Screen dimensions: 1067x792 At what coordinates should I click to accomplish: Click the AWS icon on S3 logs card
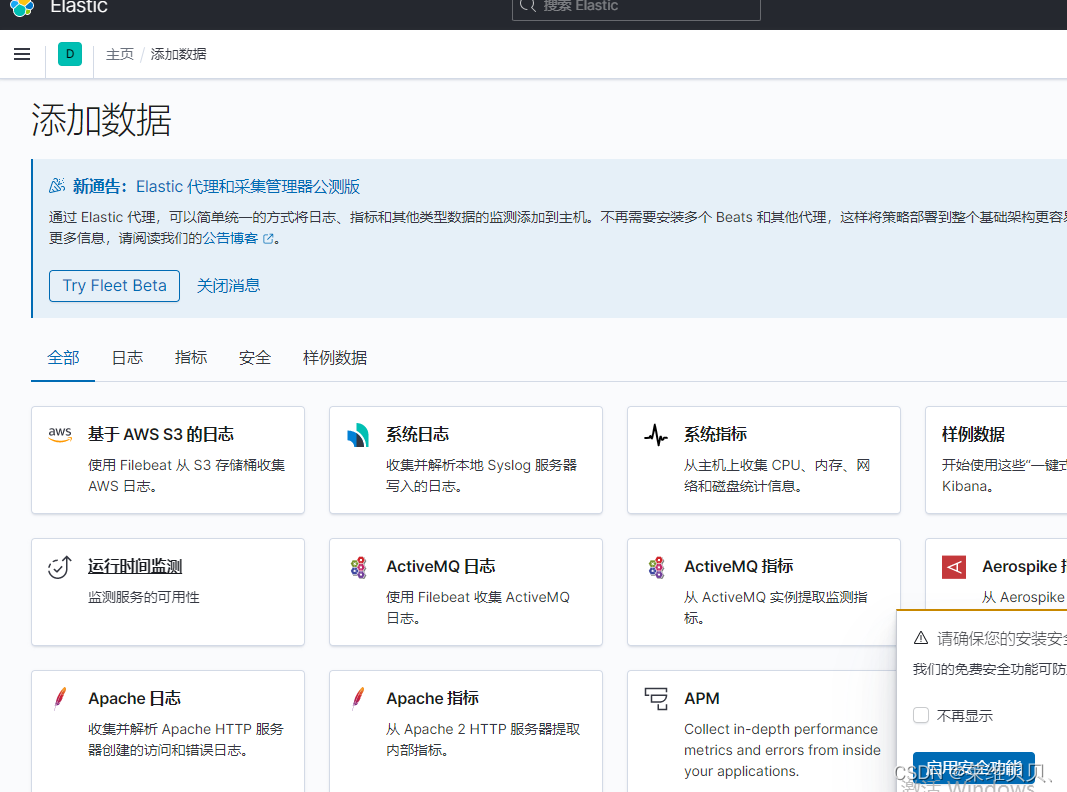(x=60, y=434)
